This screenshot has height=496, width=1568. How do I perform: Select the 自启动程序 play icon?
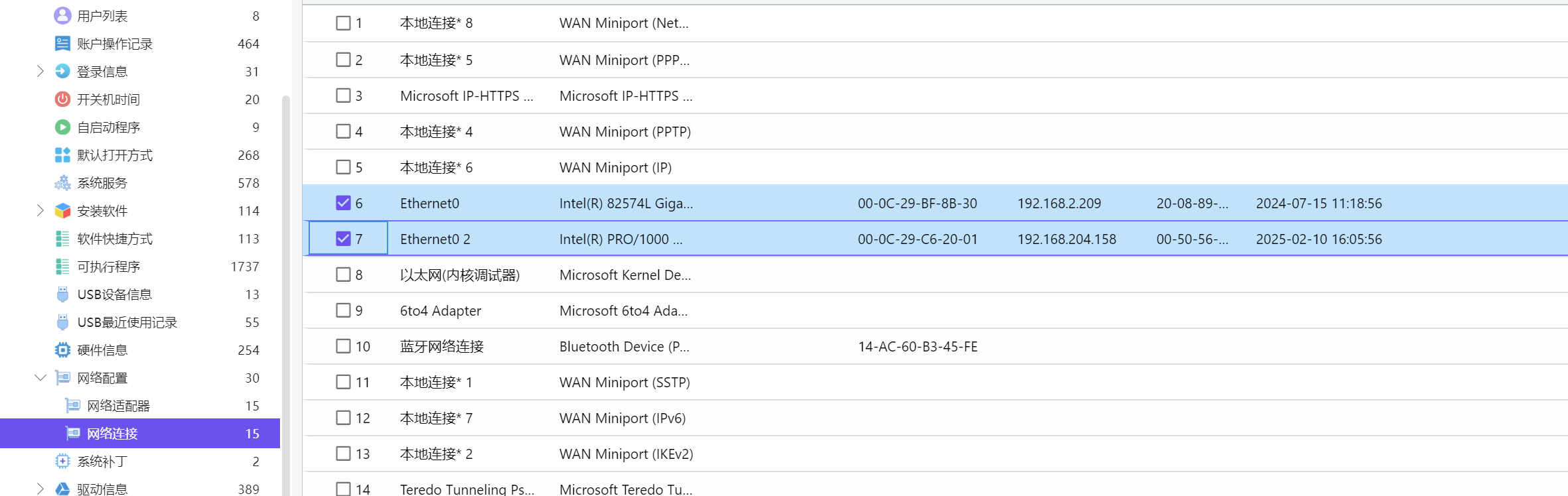tap(62, 127)
